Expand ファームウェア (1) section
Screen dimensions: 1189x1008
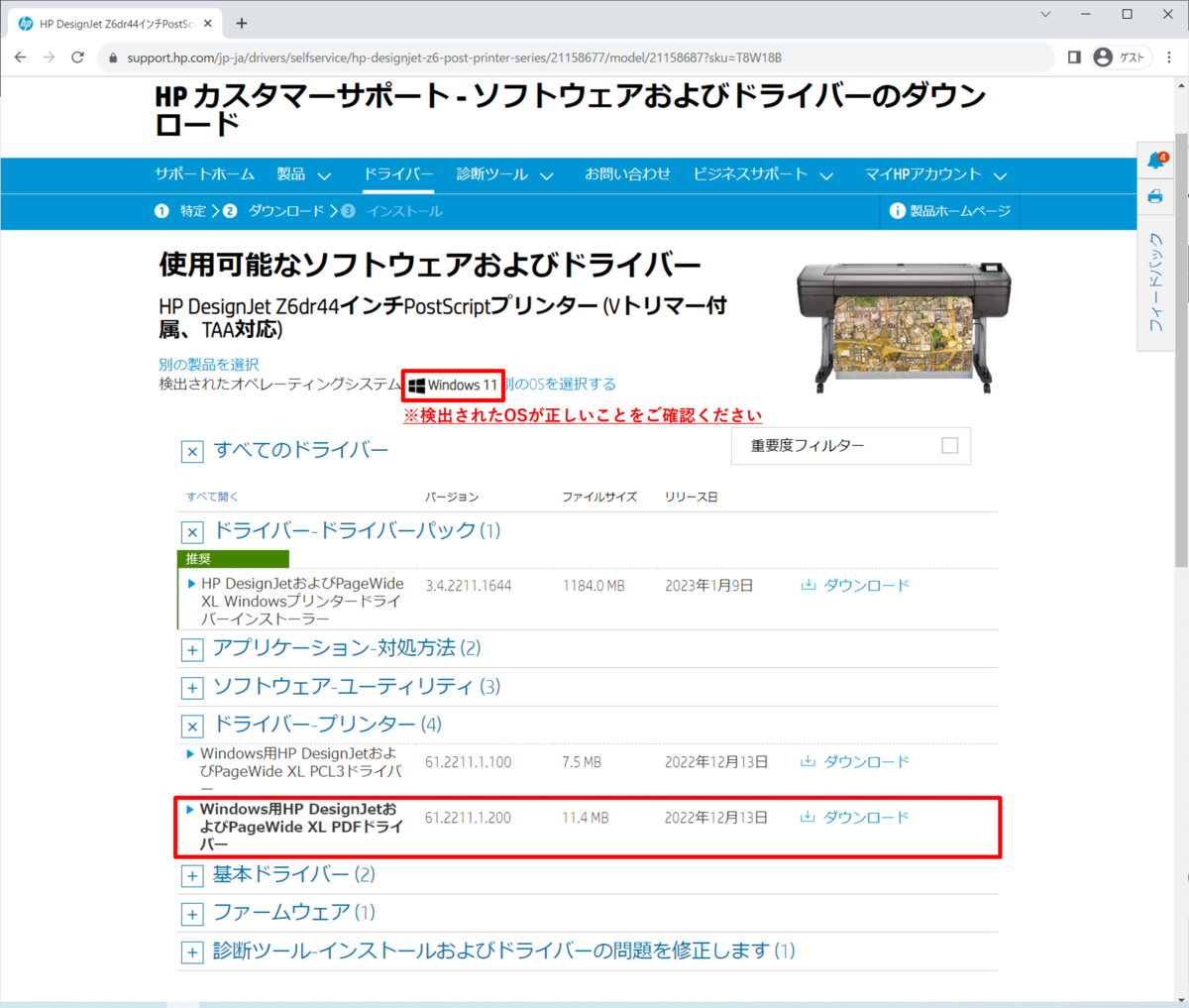click(x=192, y=914)
